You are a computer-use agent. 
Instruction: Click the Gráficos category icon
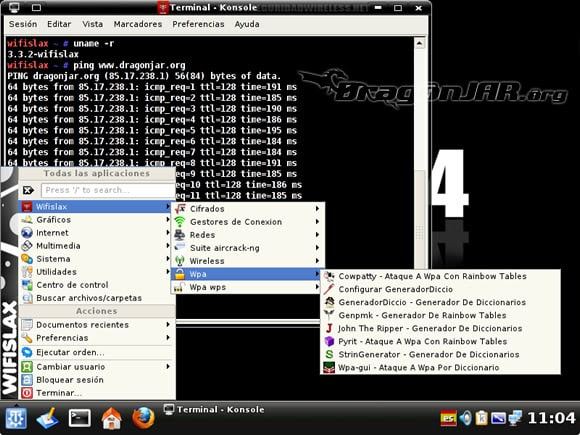27,220
